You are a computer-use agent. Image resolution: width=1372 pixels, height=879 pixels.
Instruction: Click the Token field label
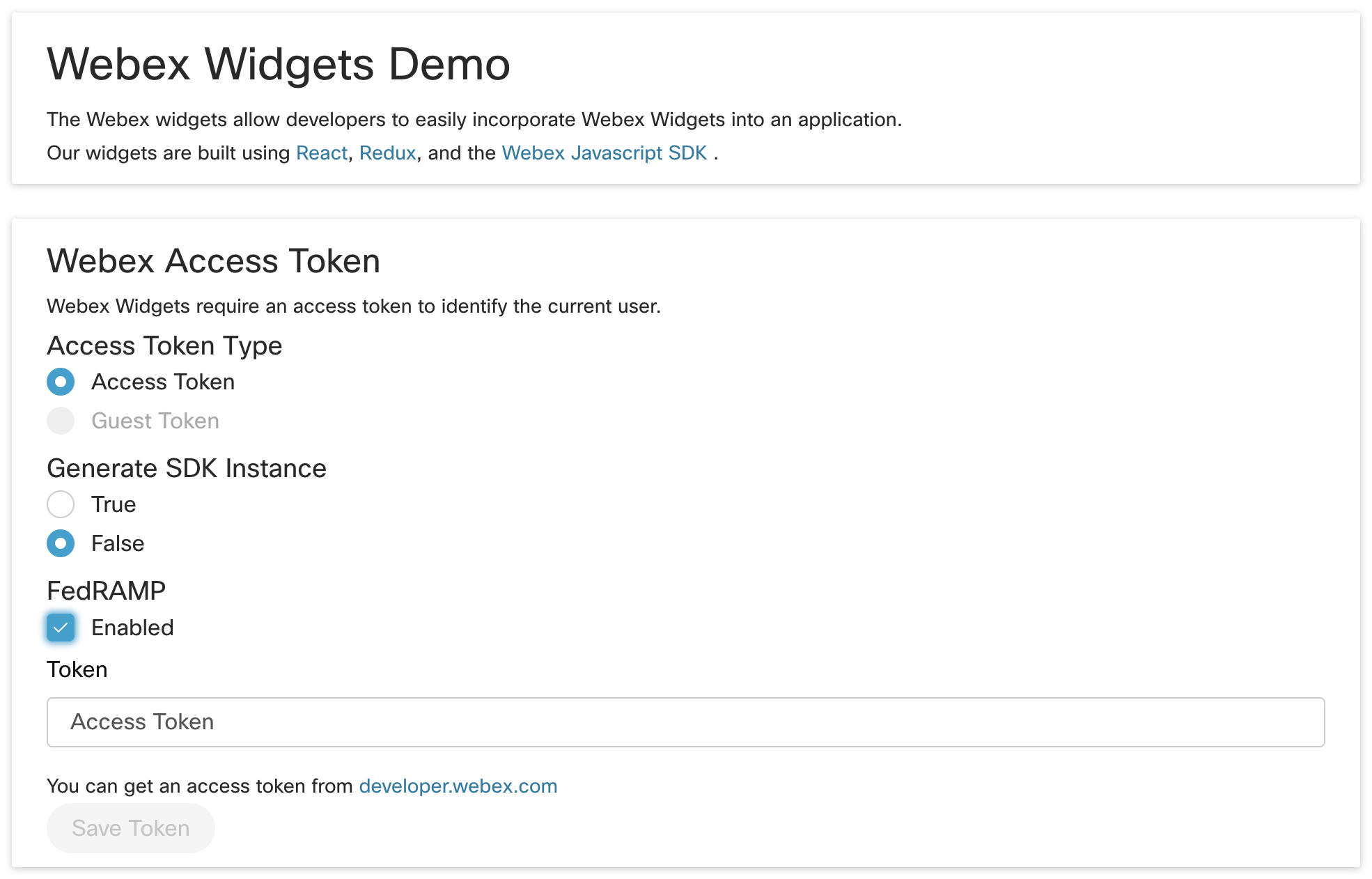[x=77, y=669]
